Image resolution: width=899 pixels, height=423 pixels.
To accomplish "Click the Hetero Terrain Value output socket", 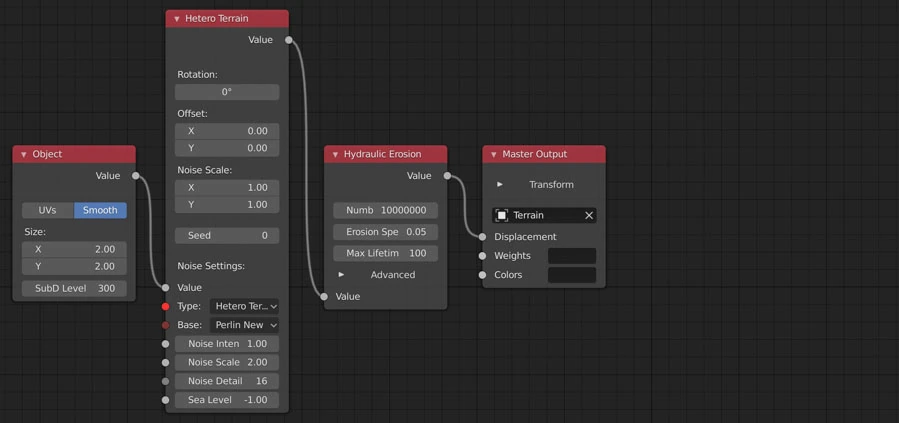I will pos(289,40).
